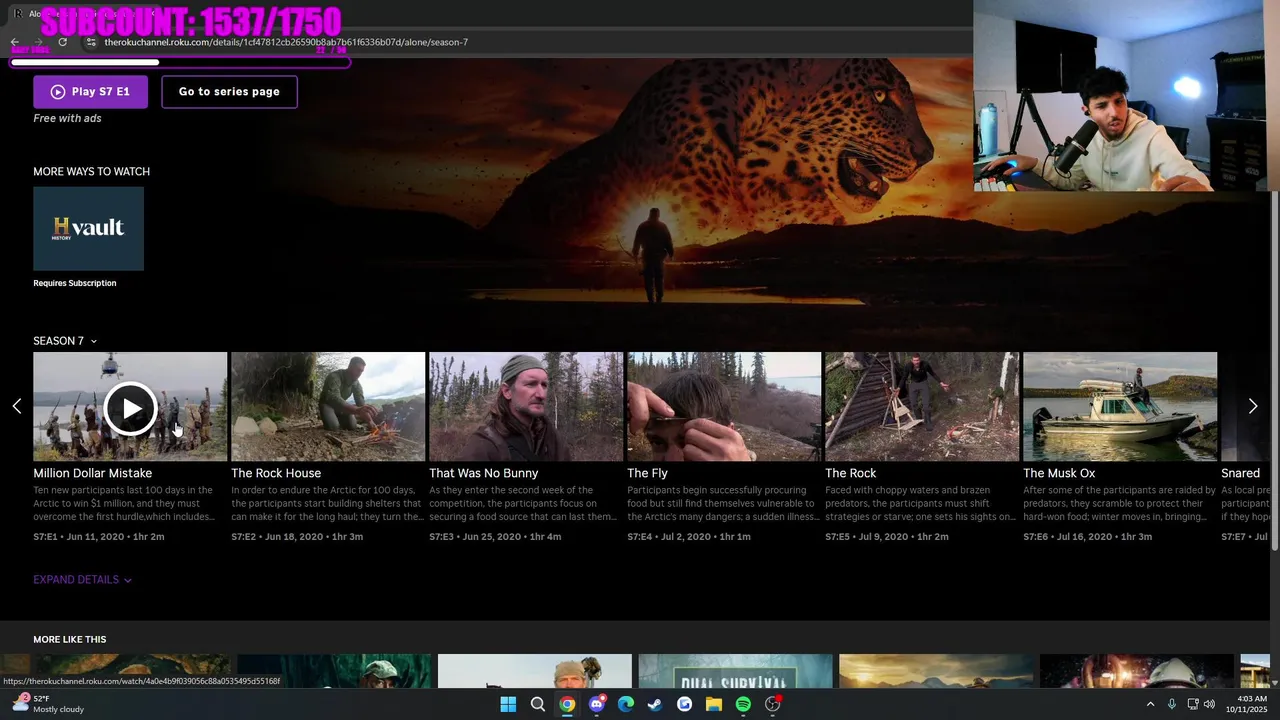Viewport: 1280px width, 720px height.
Task: Click the 'S7:E3 • Jun 25, 2020' metadata text
Action: [475, 537]
